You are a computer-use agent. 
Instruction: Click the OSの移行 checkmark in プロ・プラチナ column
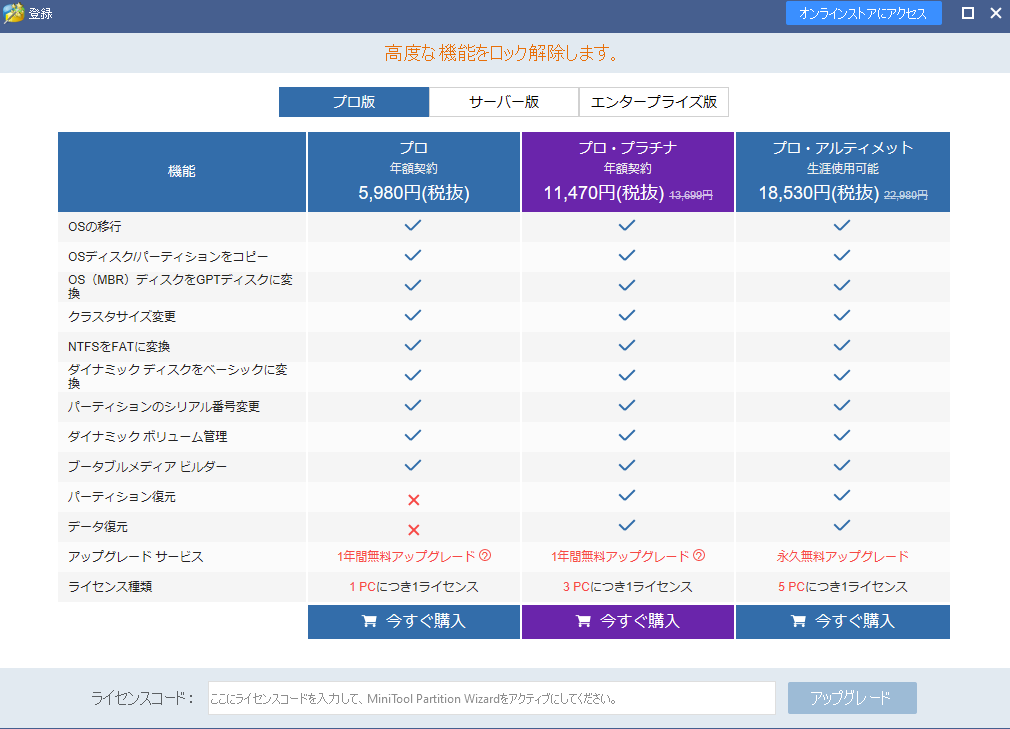tap(627, 225)
